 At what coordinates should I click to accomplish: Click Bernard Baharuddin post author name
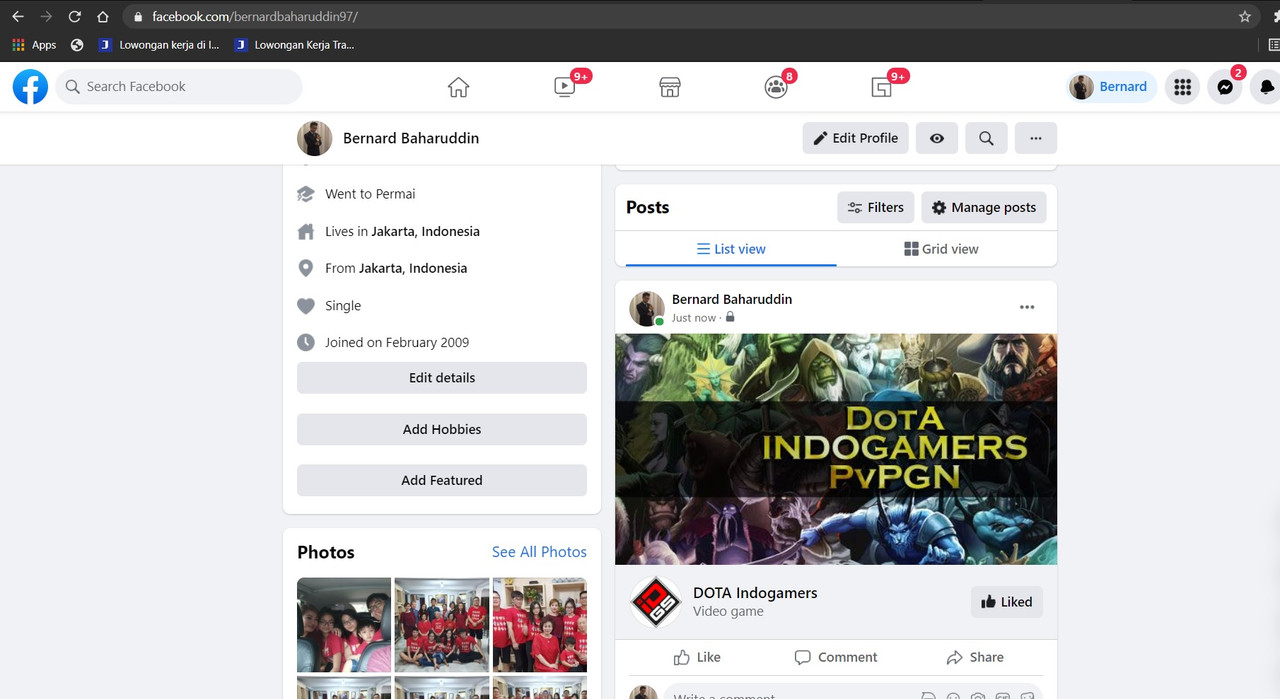point(732,299)
